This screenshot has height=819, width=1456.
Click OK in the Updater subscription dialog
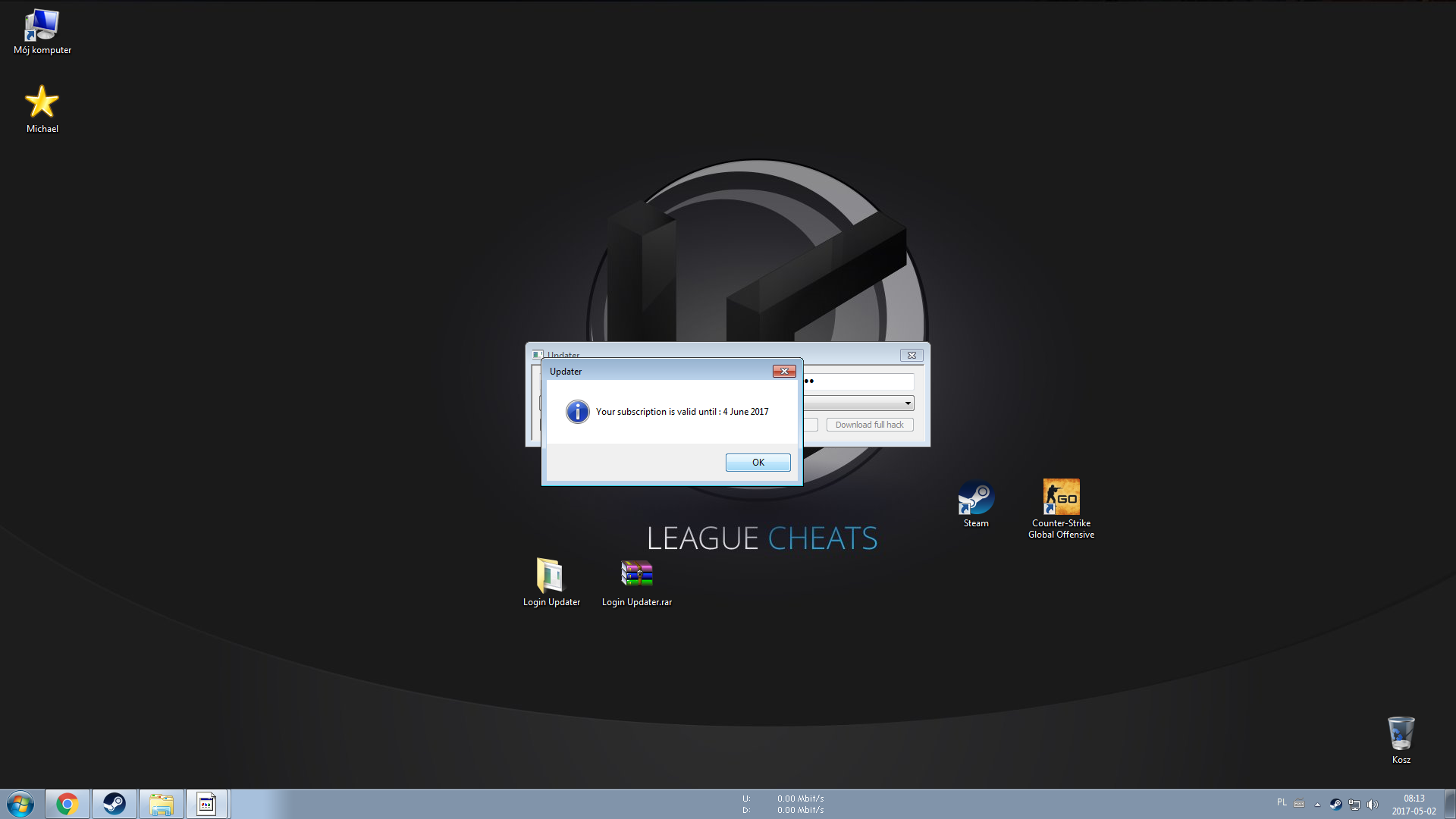(758, 463)
